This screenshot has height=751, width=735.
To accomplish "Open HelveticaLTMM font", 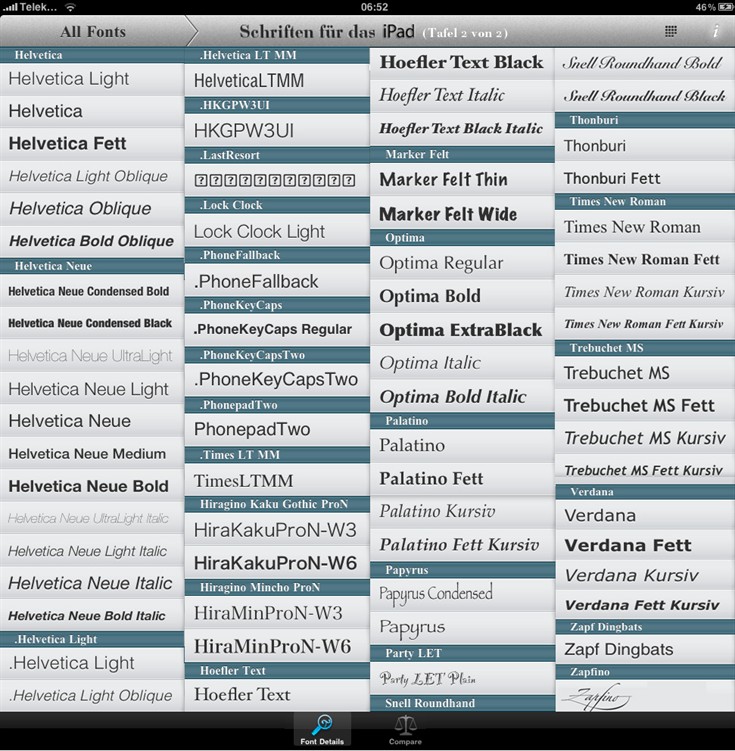I will pos(277,80).
